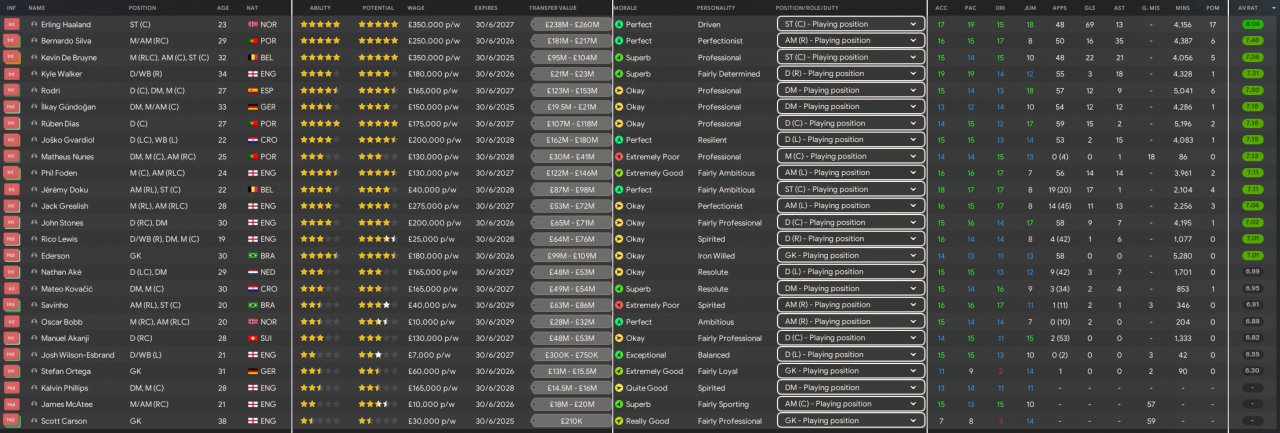
Task: Click Savinho's 30/6/2029 contract expiry date
Action: tap(494, 305)
